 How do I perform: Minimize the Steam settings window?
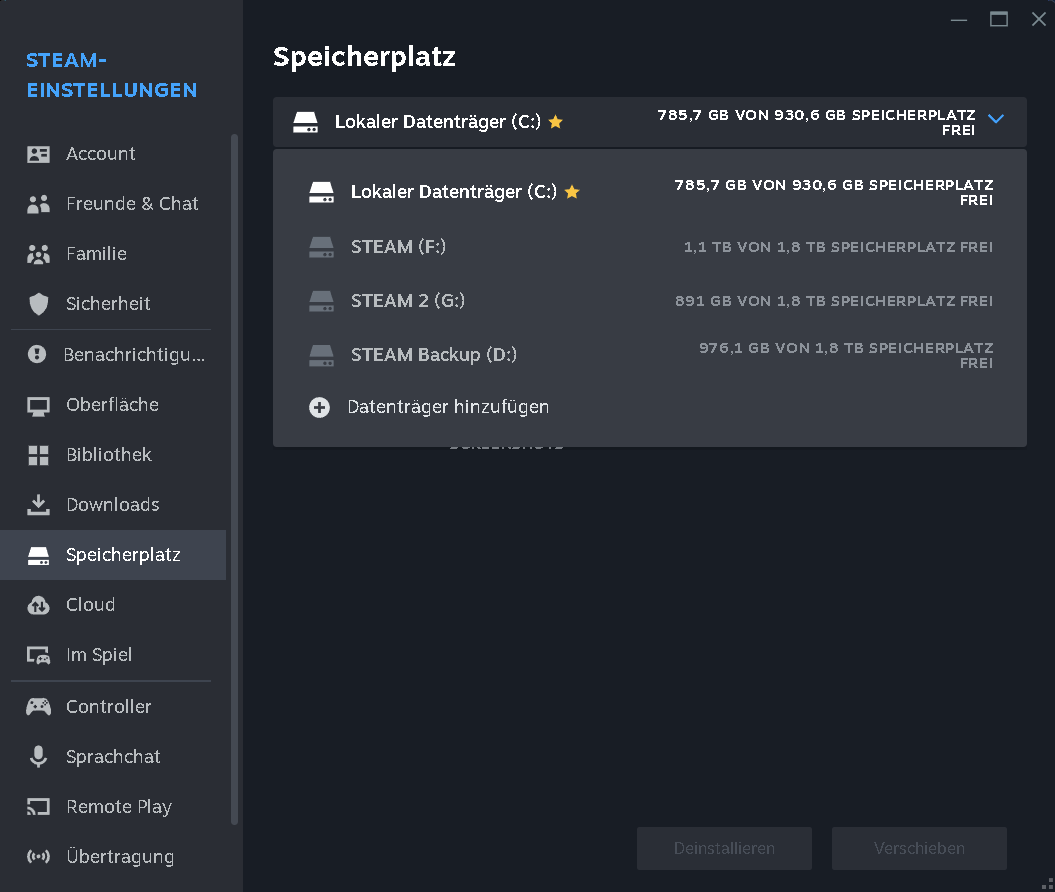[x=959, y=20]
